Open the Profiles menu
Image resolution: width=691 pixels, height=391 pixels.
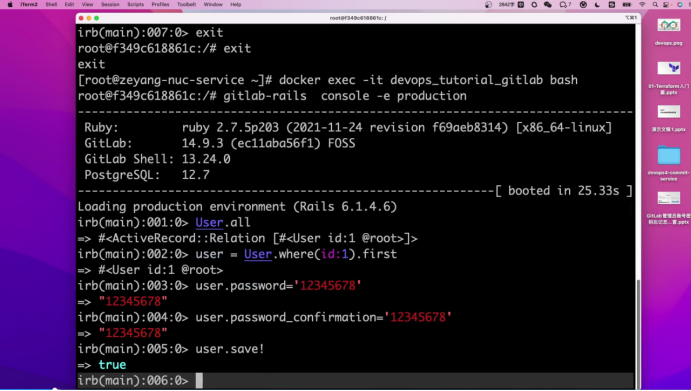160,4
